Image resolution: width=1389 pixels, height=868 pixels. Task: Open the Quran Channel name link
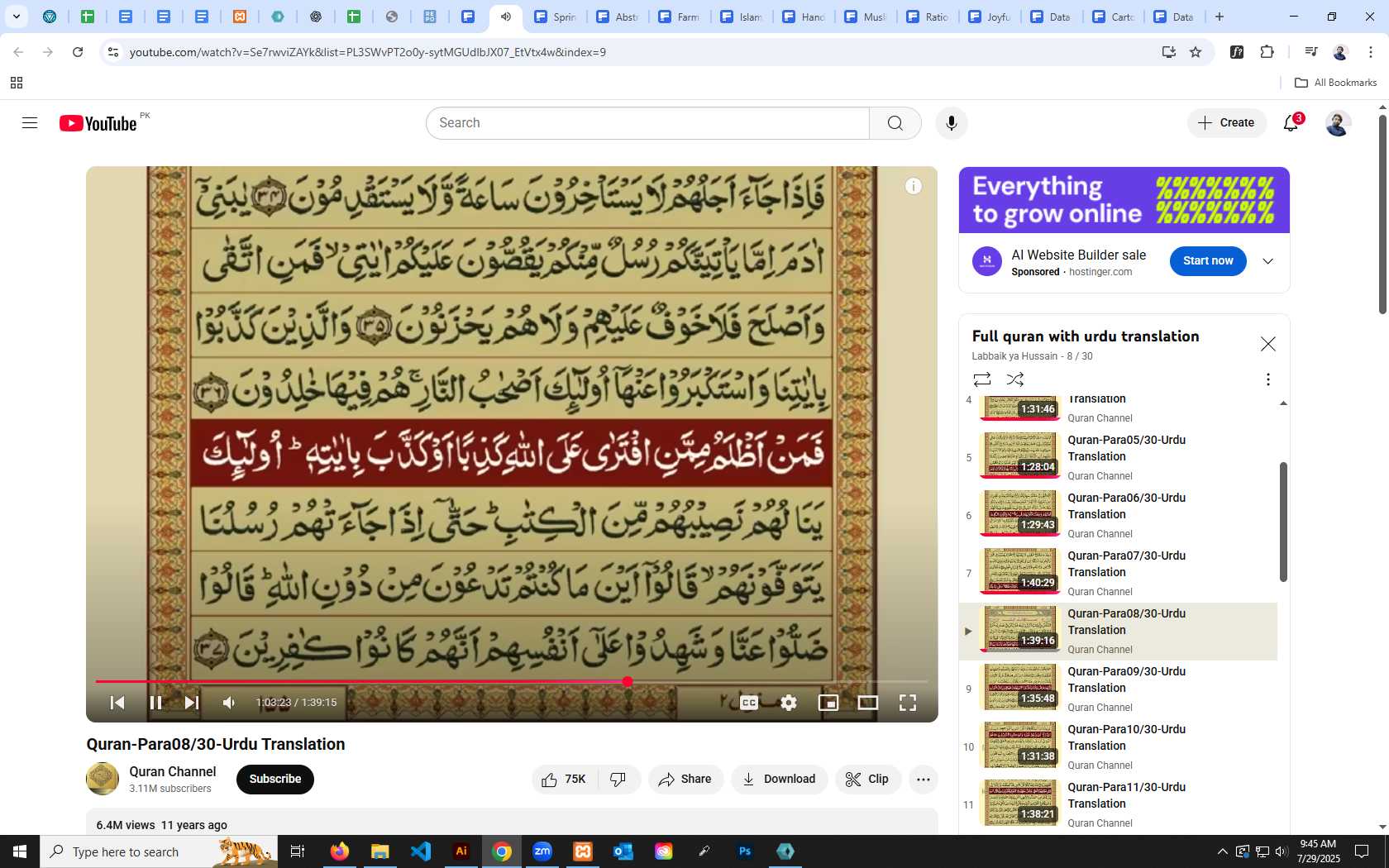173,771
